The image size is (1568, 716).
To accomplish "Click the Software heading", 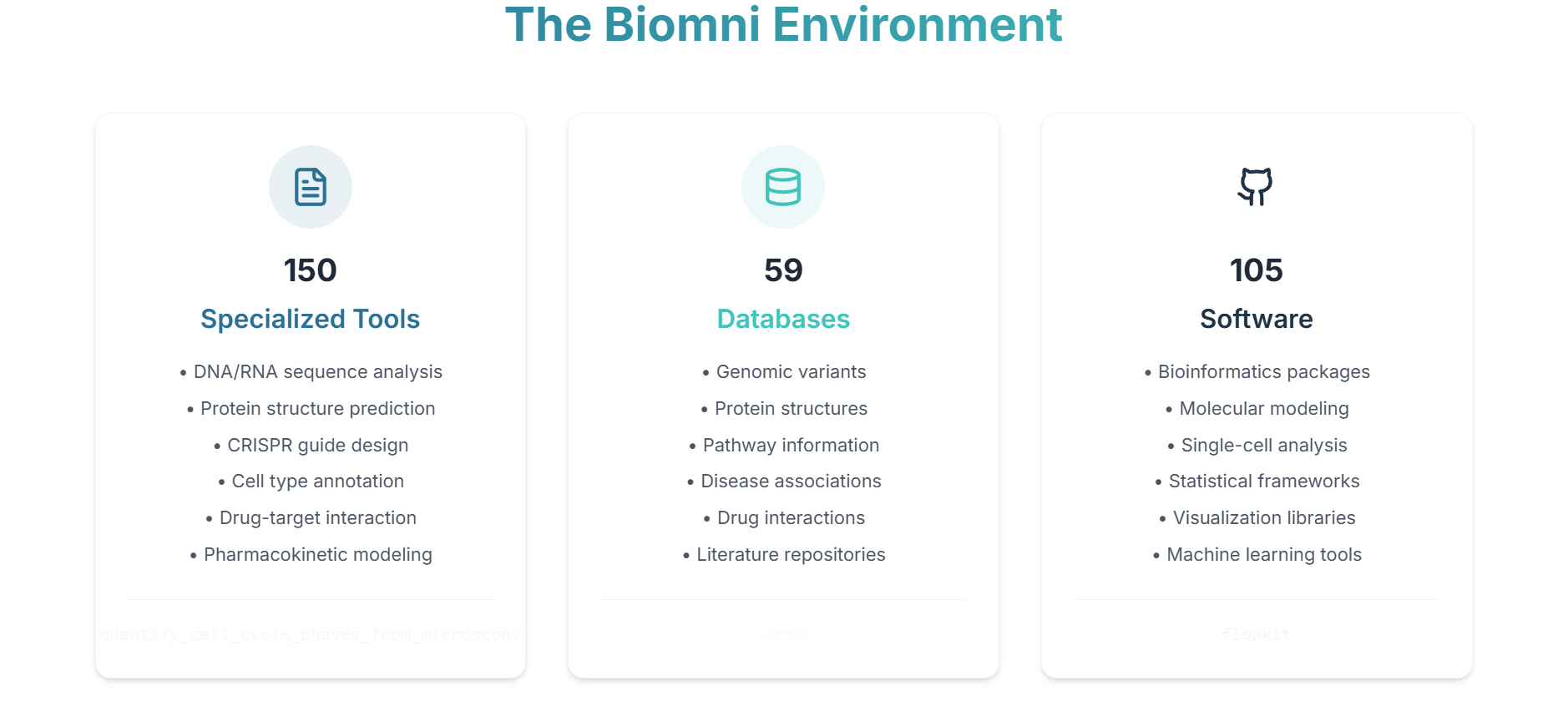I will pos(1257,319).
